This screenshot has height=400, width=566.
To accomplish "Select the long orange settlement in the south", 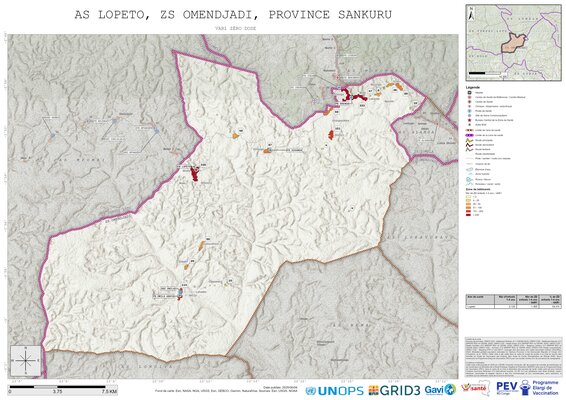I will click(202, 246).
